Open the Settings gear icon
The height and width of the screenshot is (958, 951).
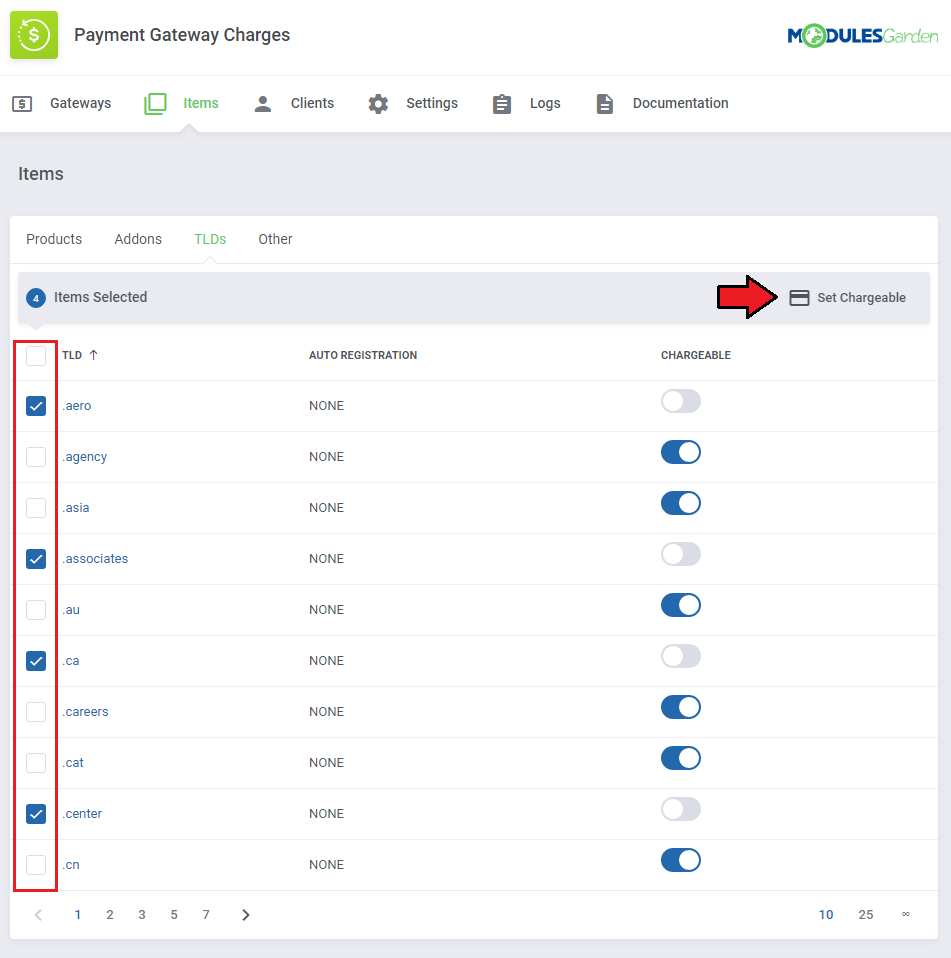[378, 104]
